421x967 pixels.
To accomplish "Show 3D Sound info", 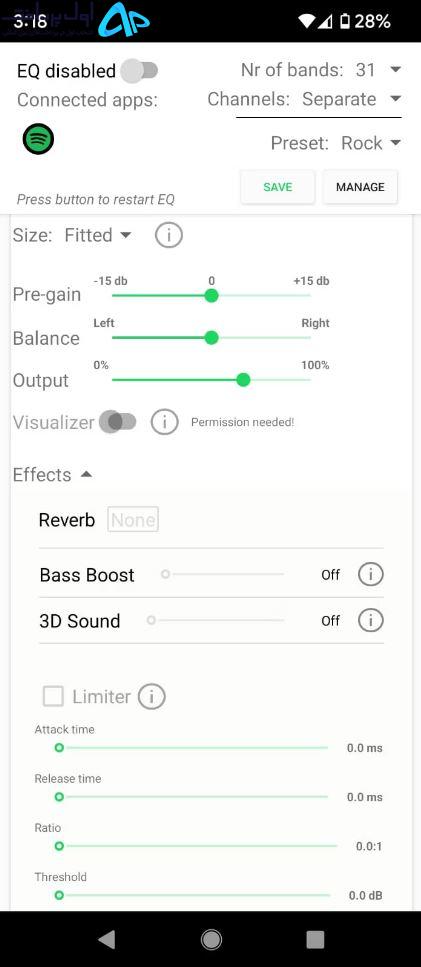I will (x=370, y=620).
